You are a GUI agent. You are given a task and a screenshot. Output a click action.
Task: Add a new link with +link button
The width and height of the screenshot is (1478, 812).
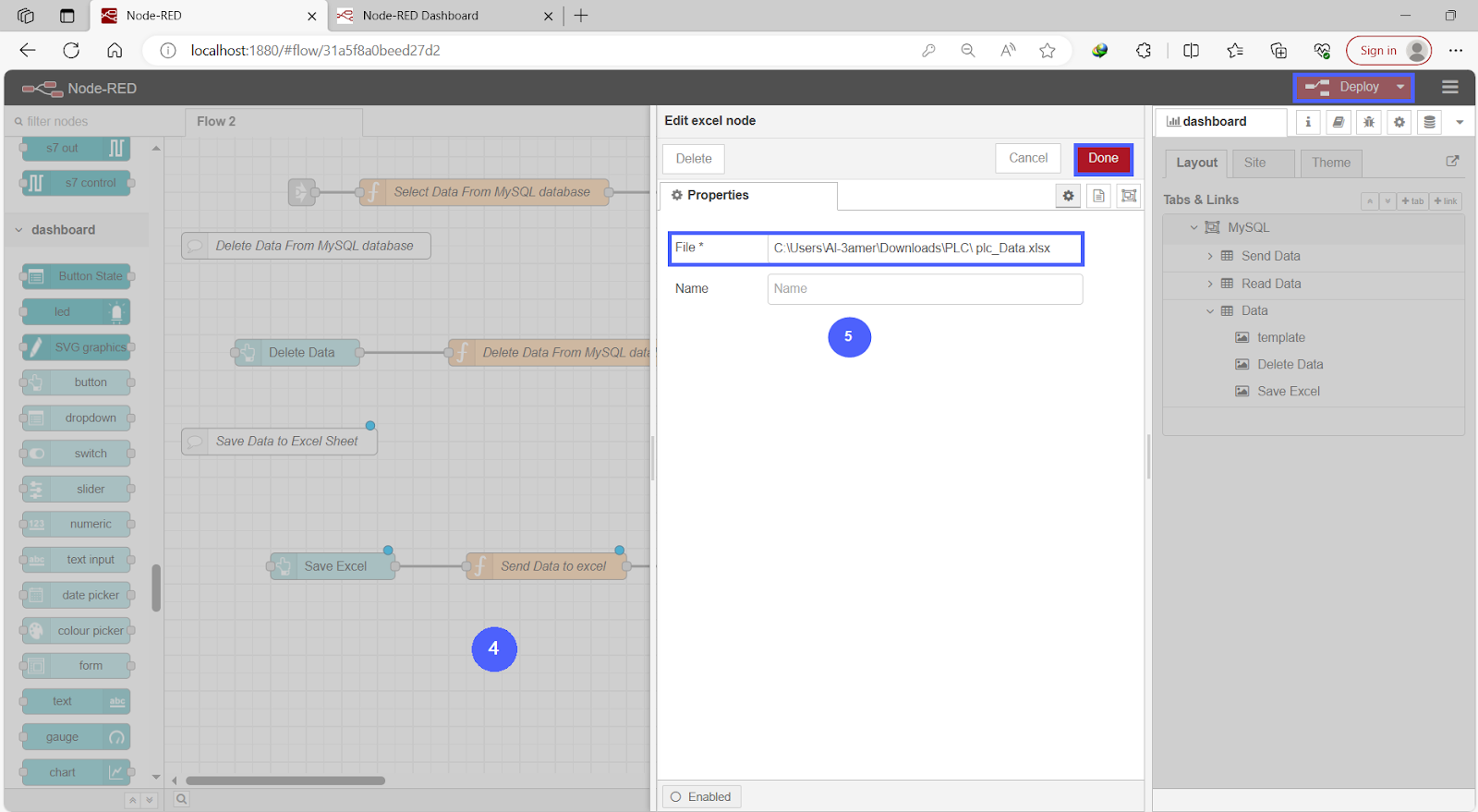(1446, 201)
